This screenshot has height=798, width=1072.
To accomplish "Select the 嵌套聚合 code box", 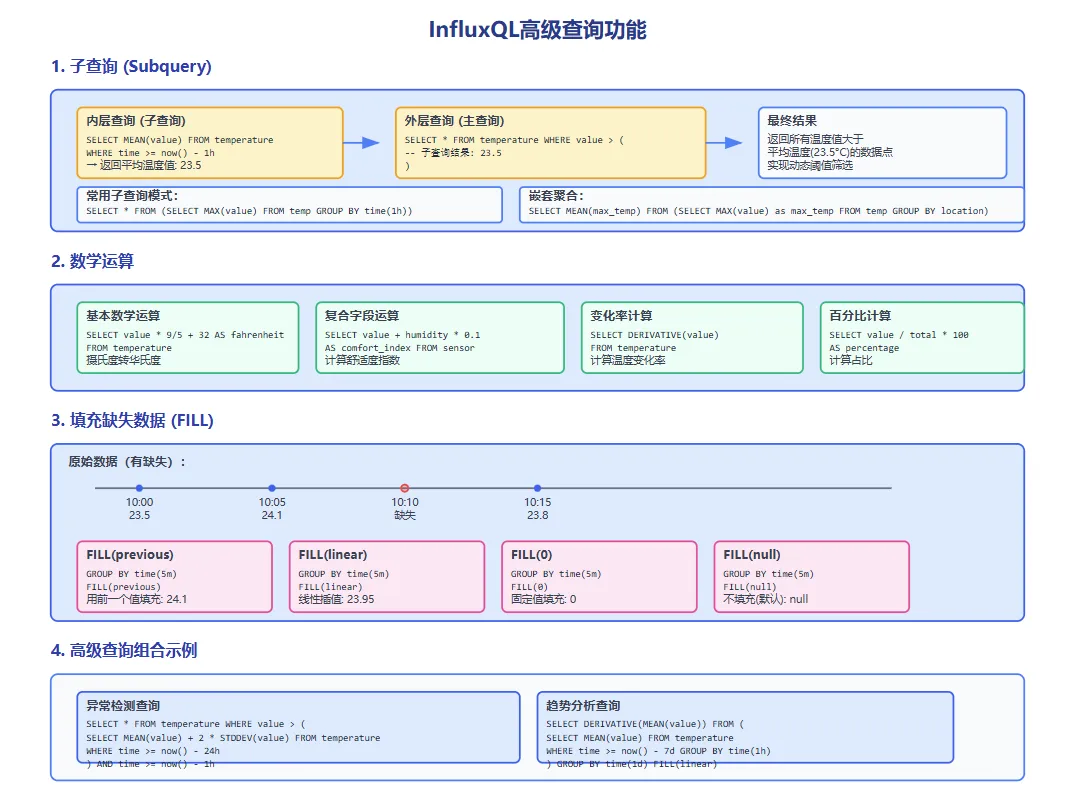I will point(771,205).
